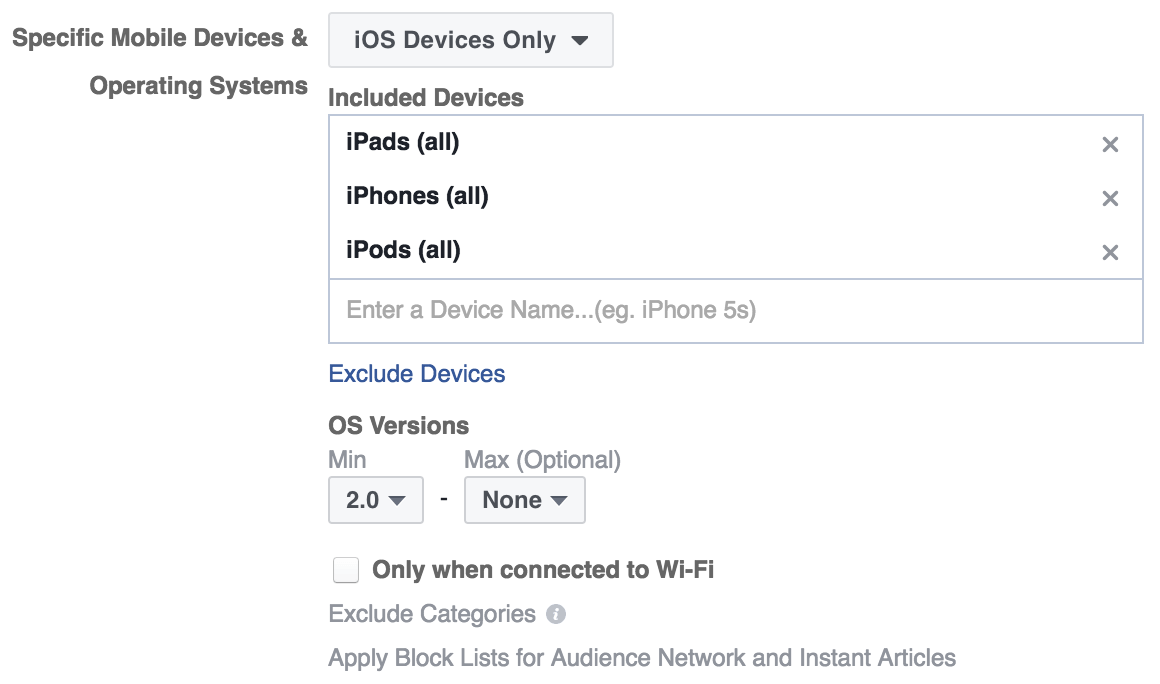This screenshot has width=1160, height=684.
Task: Click the Exclude Categories text
Action: pyautogui.click(x=432, y=614)
